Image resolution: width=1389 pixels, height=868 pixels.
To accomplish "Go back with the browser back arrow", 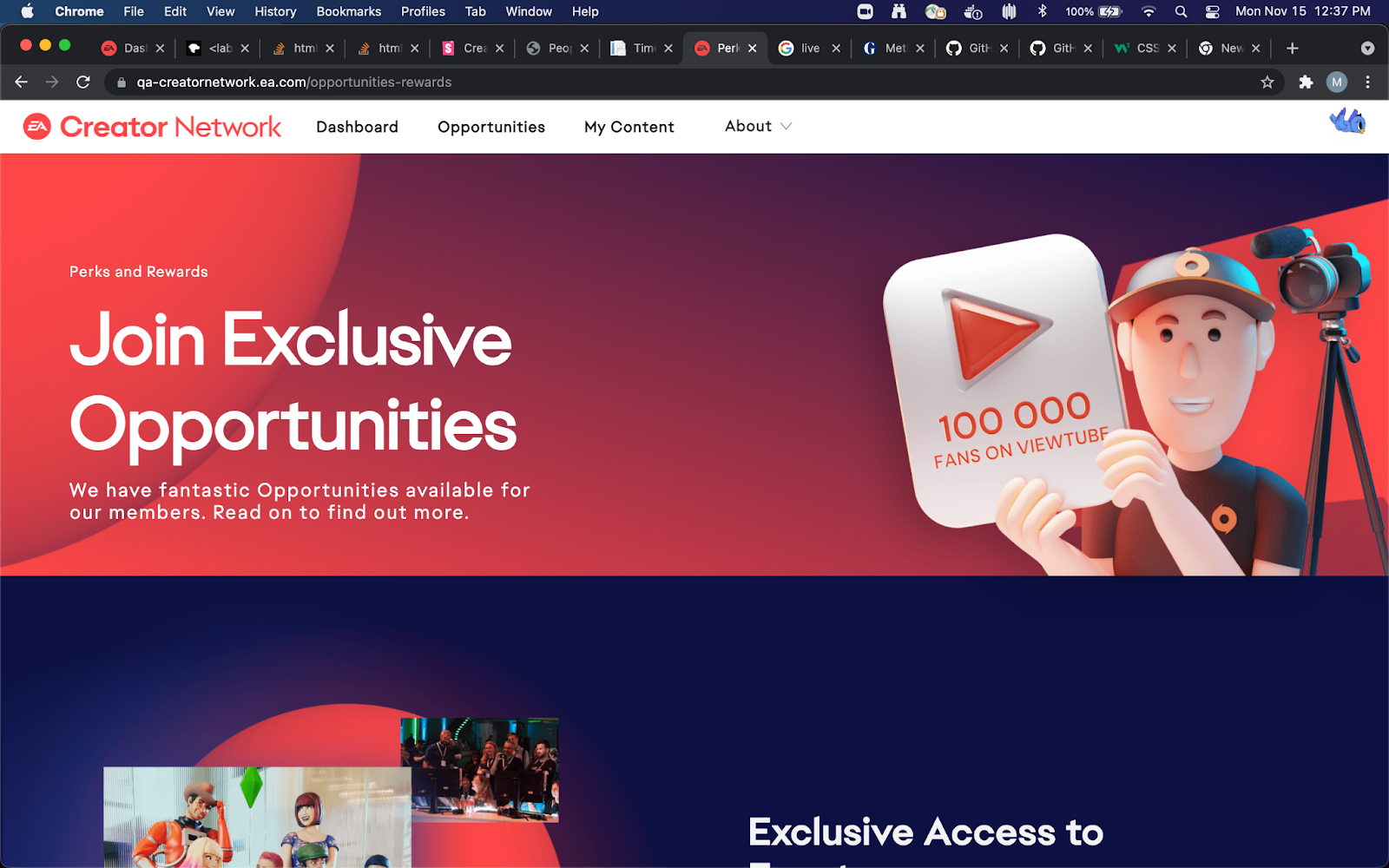I will pyautogui.click(x=22, y=82).
